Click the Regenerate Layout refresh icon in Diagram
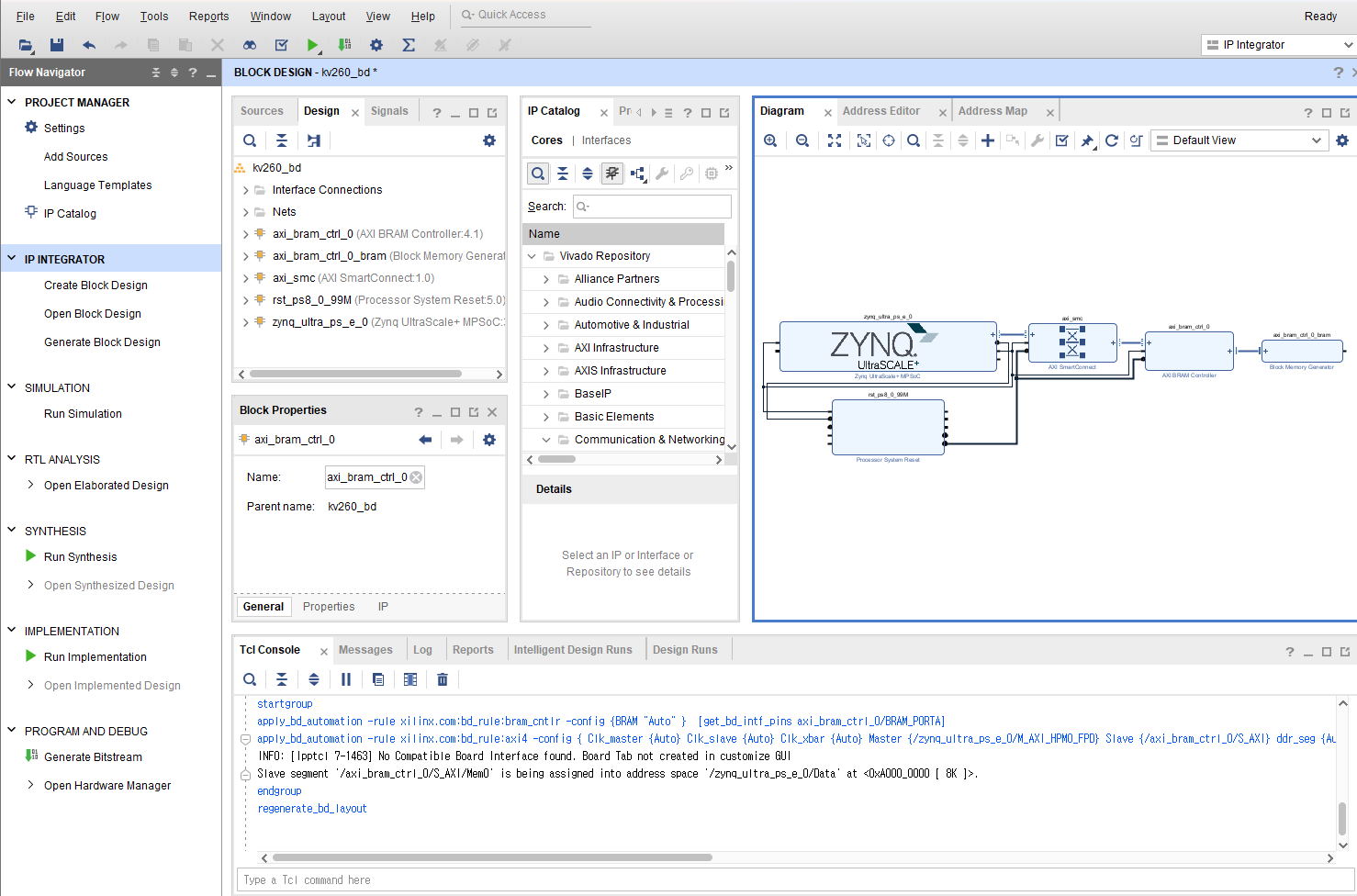The height and width of the screenshot is (896, 1357). click(x=1112, y=140)
